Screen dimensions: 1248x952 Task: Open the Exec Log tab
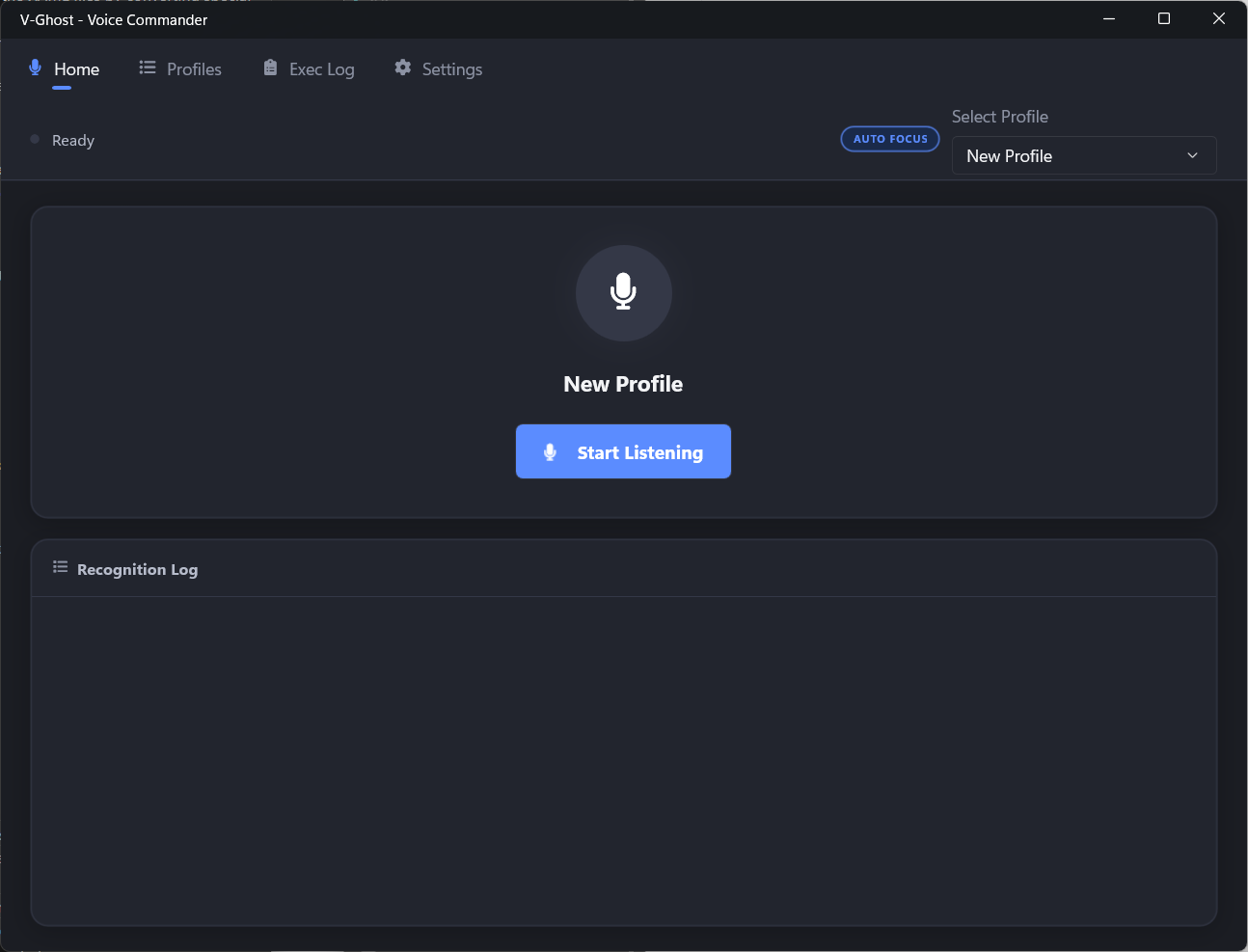[321, 69]
